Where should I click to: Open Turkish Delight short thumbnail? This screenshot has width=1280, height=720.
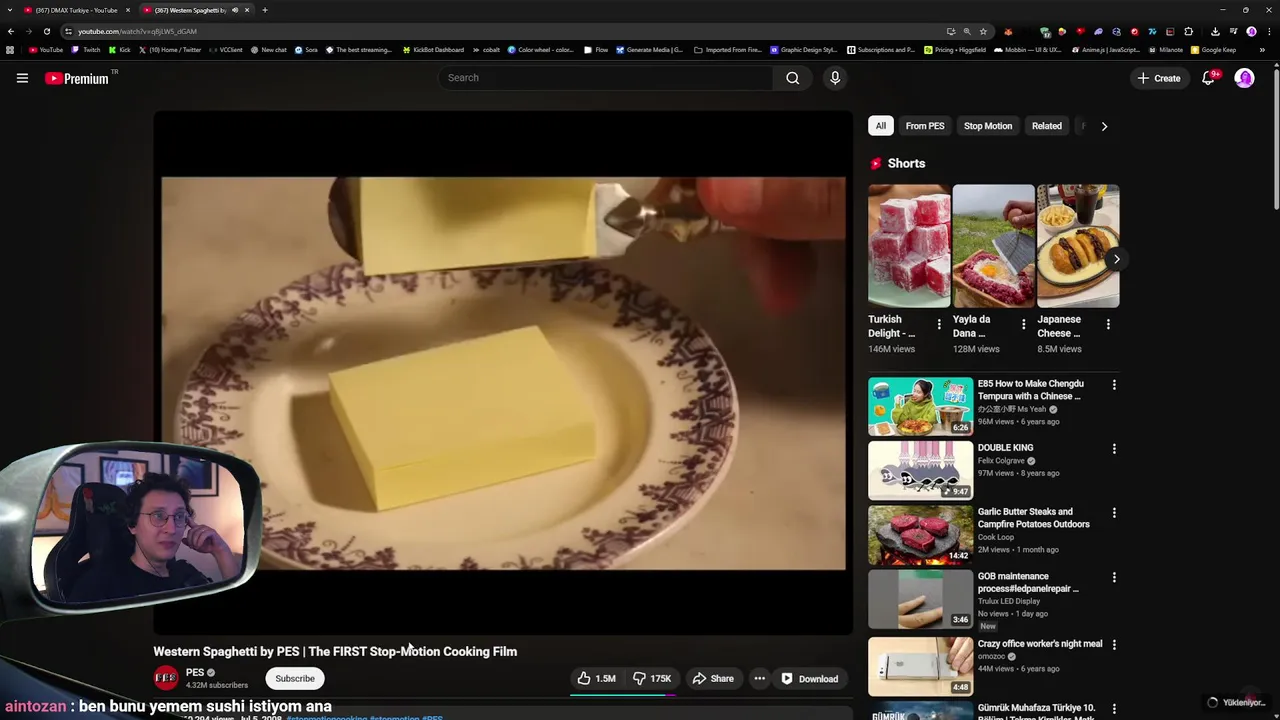click(909, 245)
